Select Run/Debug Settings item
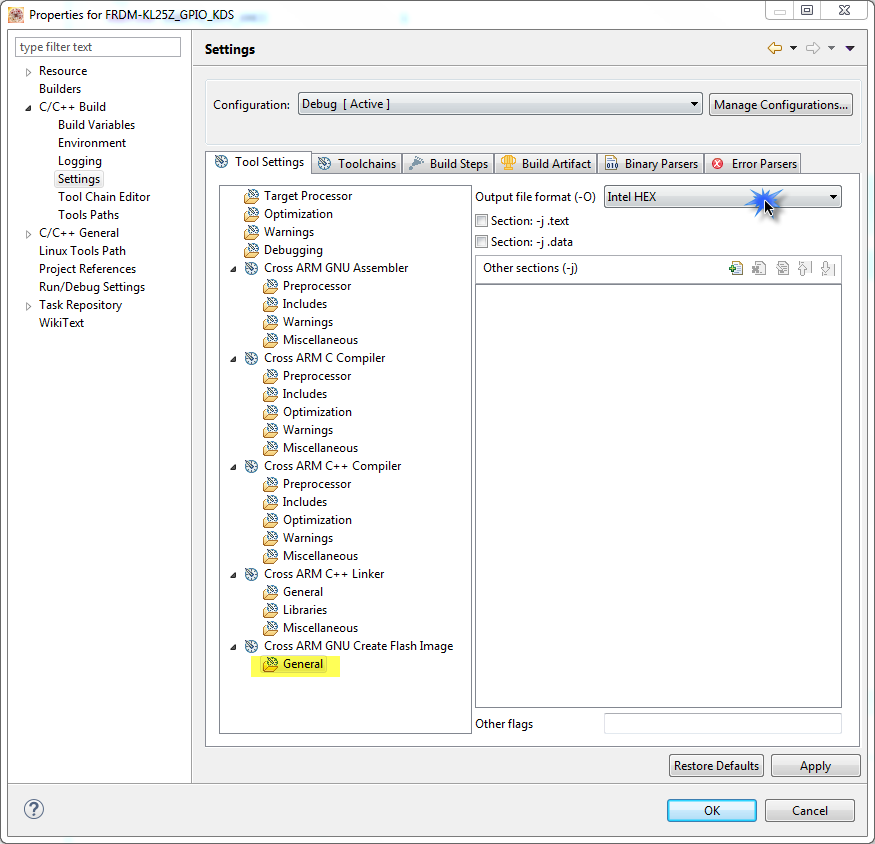Screen dimensions: 875x844 (92, 287)
